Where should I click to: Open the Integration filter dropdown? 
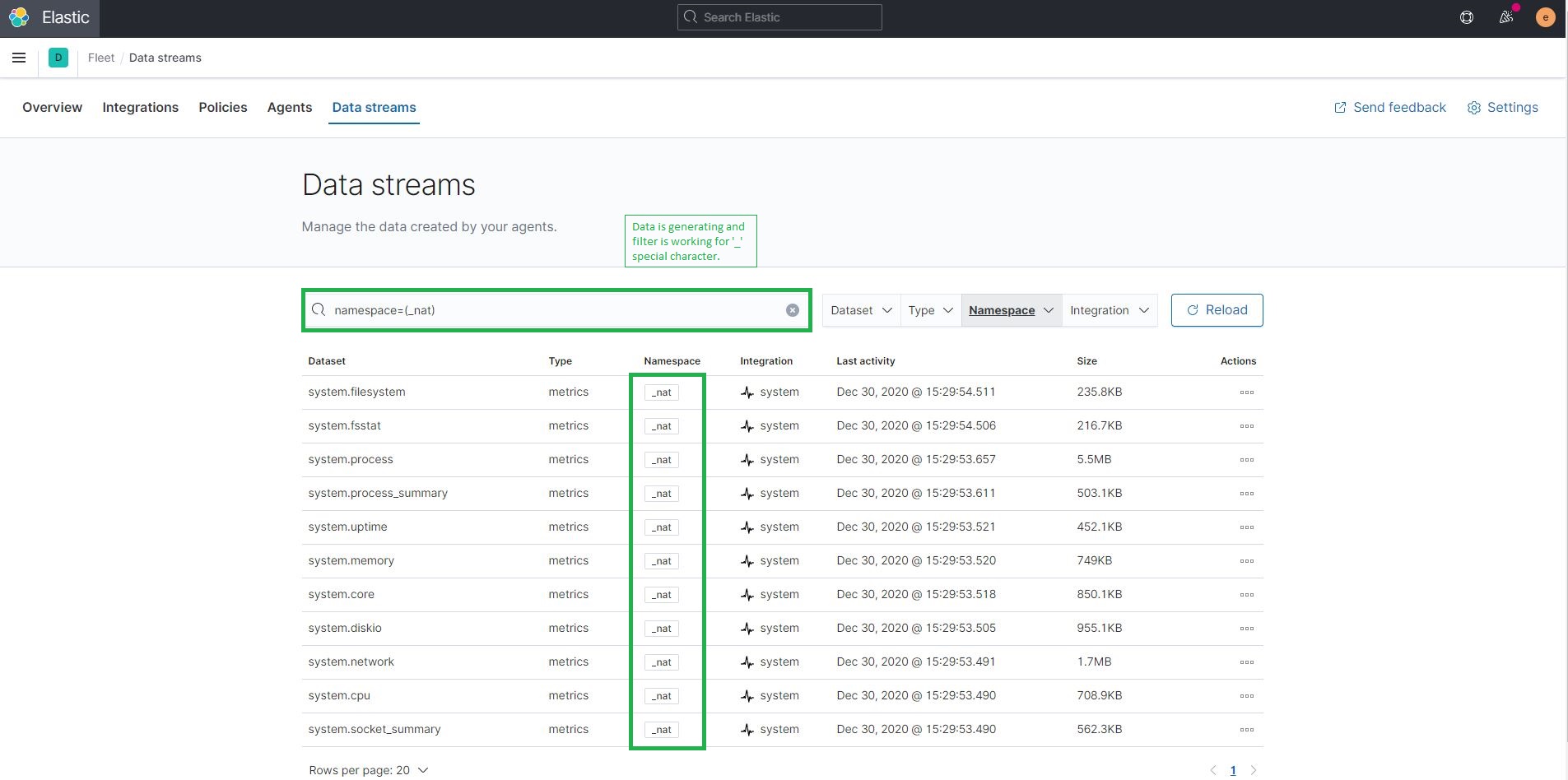click(1109, 310)
